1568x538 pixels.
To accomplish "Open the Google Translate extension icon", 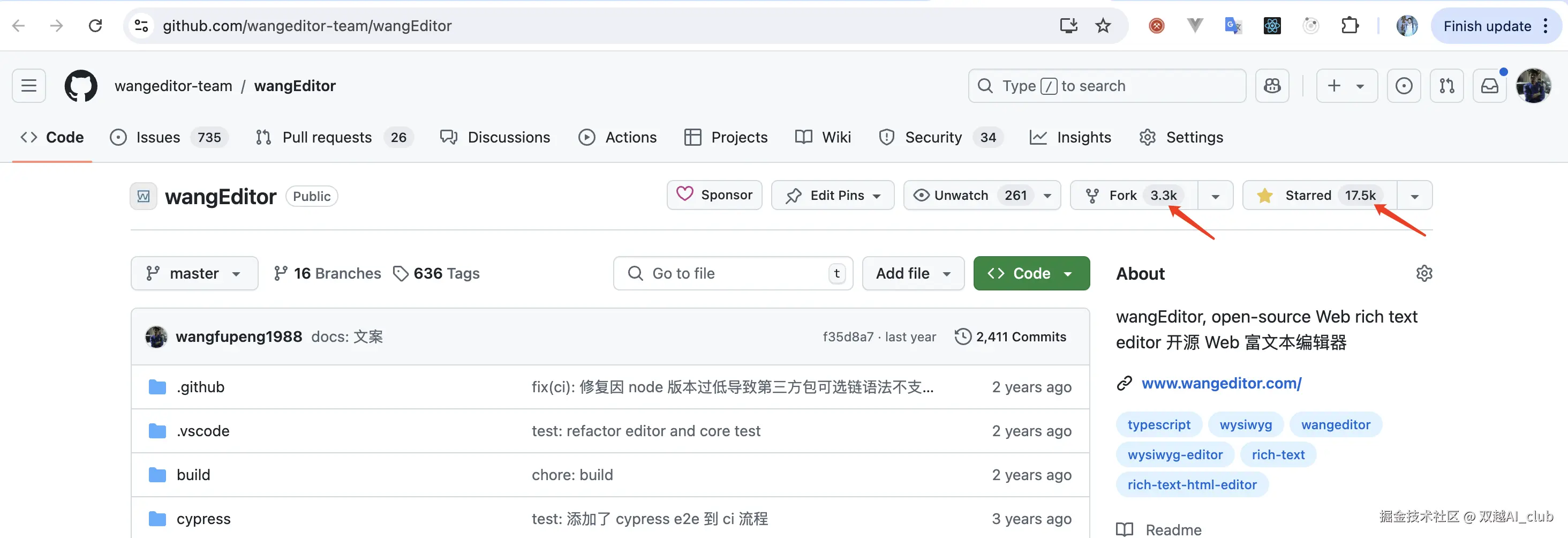I will (x=1233, y=26).
